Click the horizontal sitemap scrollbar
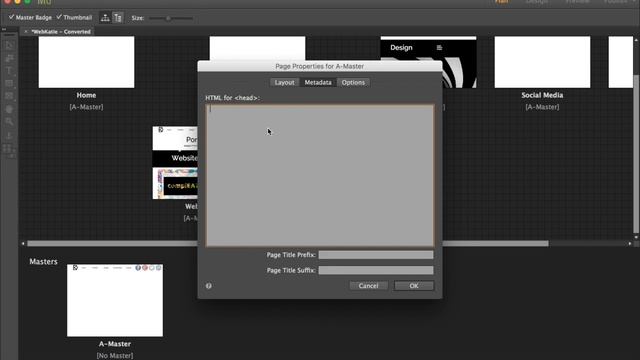The height and width of the screenshot is (360, 640). click(x=288, y=244)
